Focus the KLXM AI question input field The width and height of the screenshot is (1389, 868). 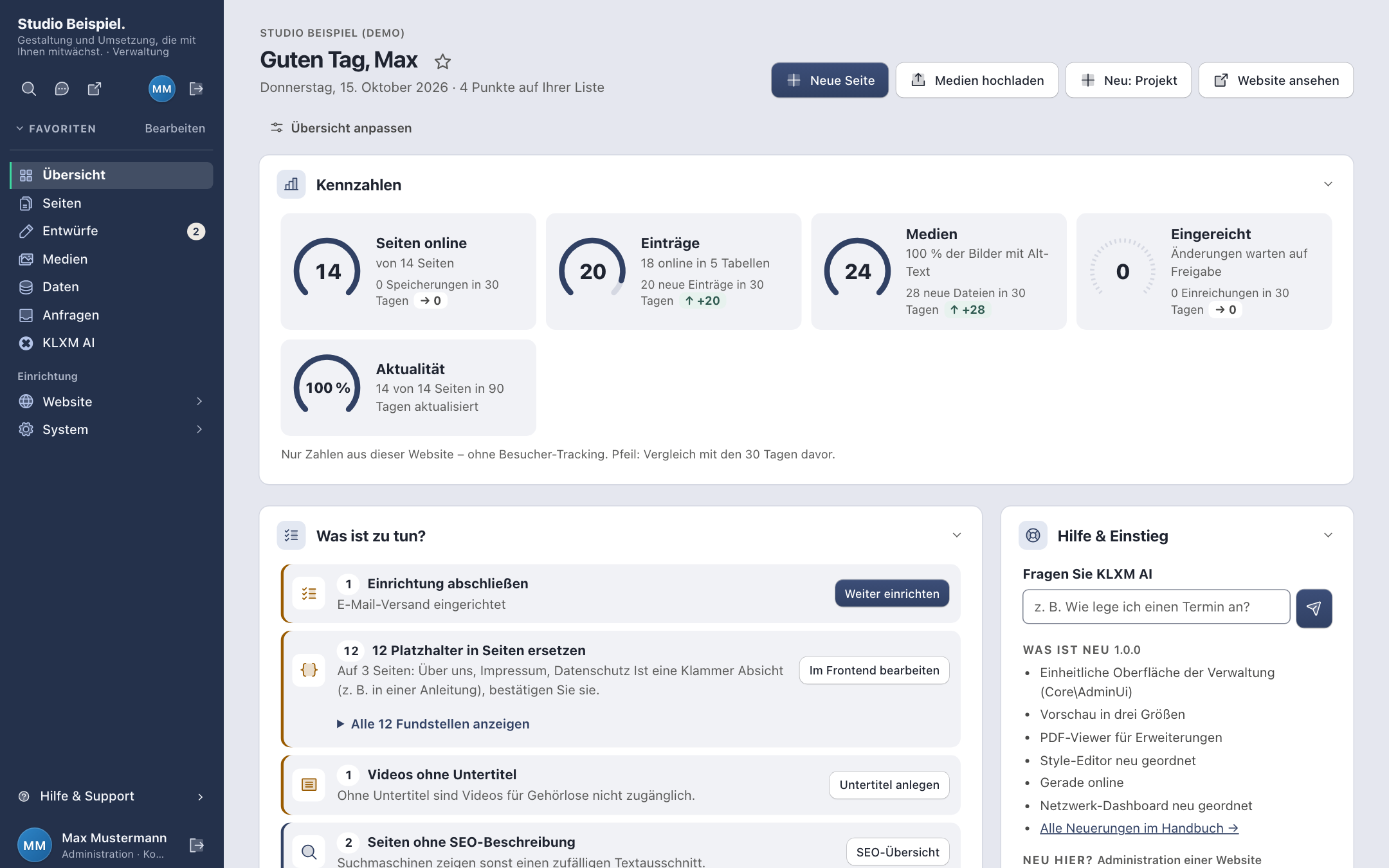(x=1156, y=607)
